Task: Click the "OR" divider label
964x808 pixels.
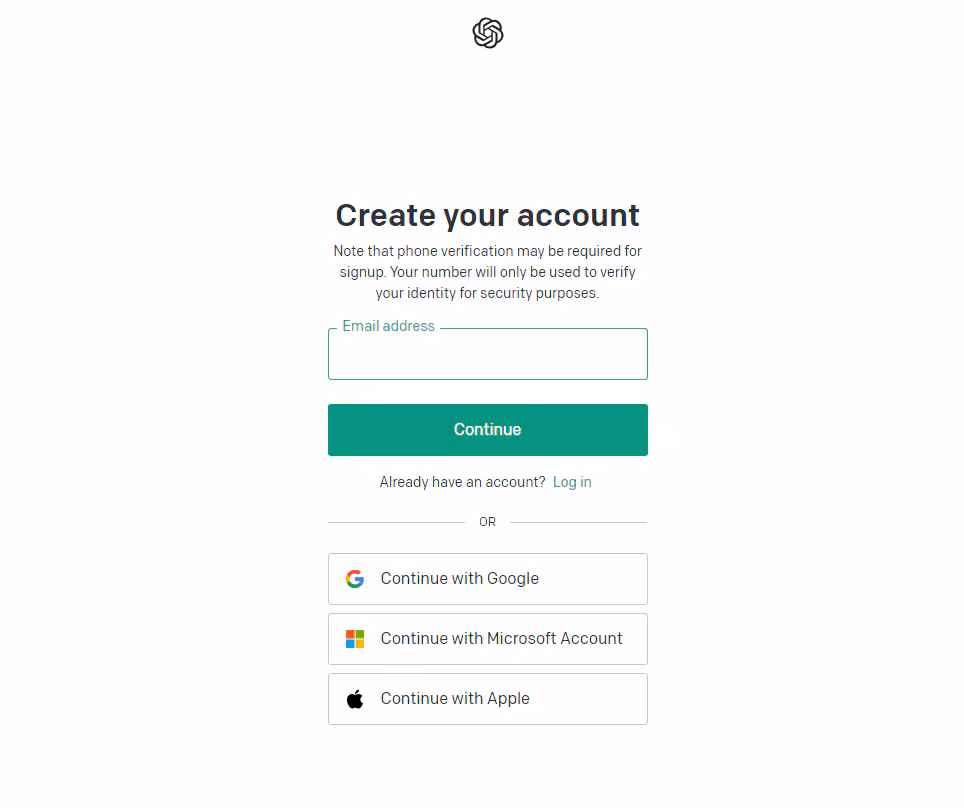Action: tap(488, 522)
